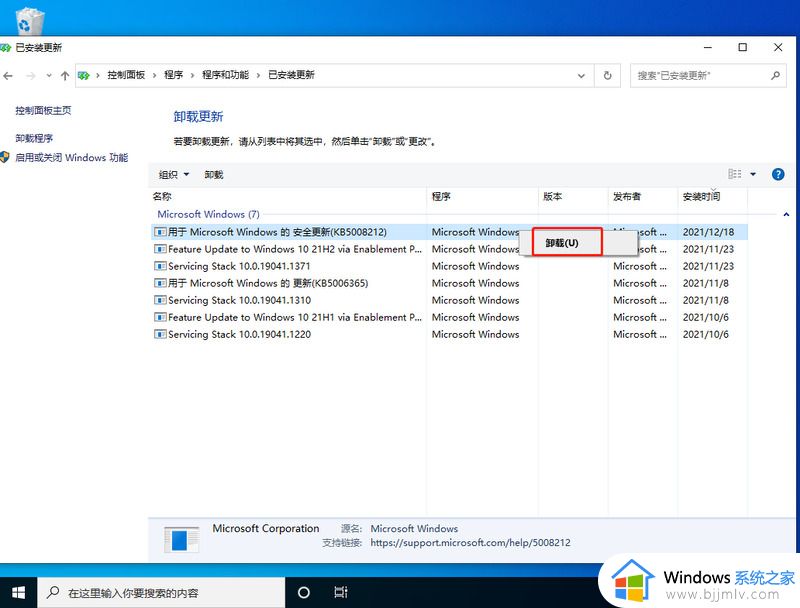This screenshot has width=800, height=608.
Task: Open Cortana circle on the taskbar
Action: (x=304, y=592)
